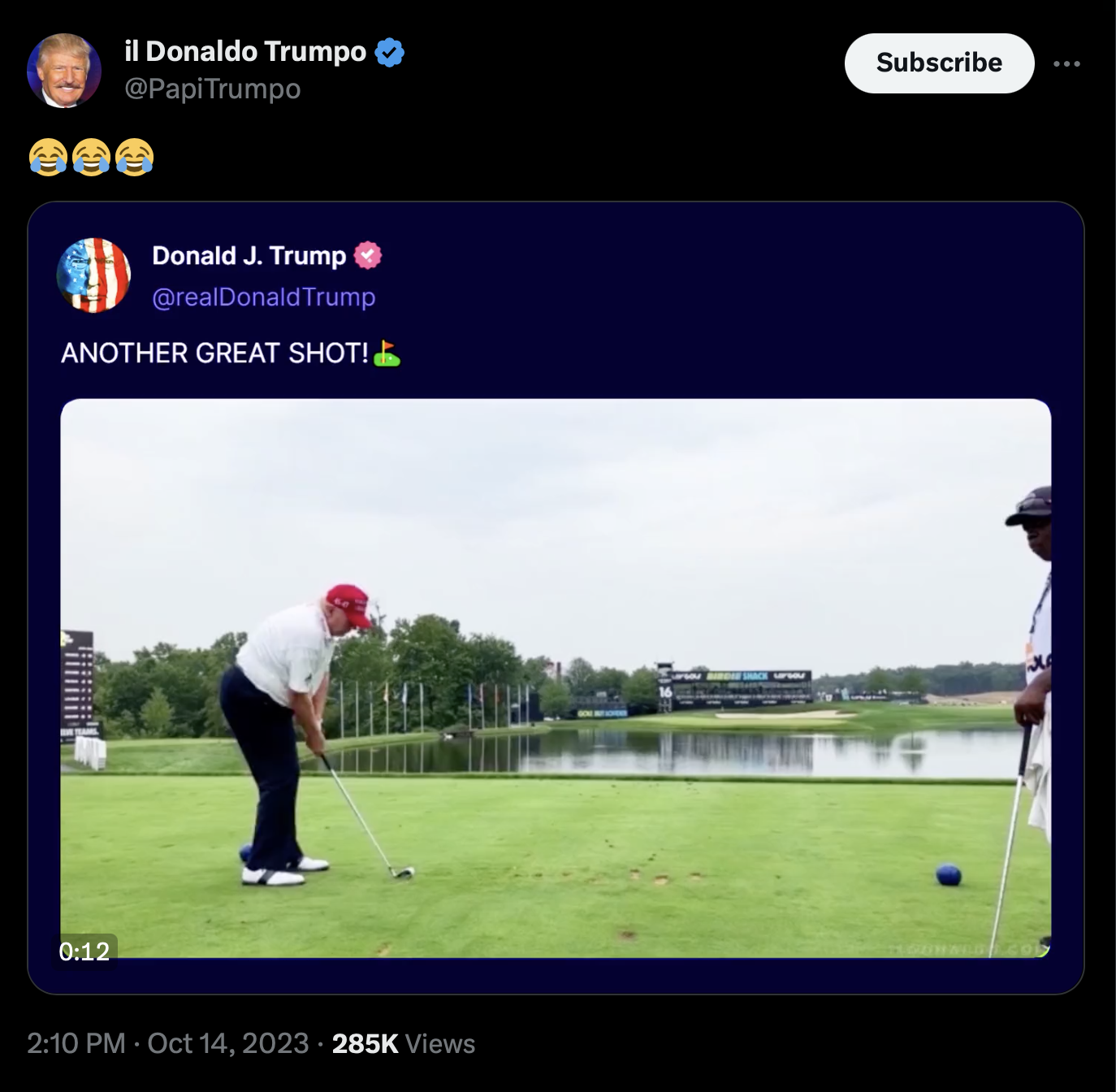The image size is (1116, 1092).
Task: Click the pink verified badge in quote
Action: (368, 256)
